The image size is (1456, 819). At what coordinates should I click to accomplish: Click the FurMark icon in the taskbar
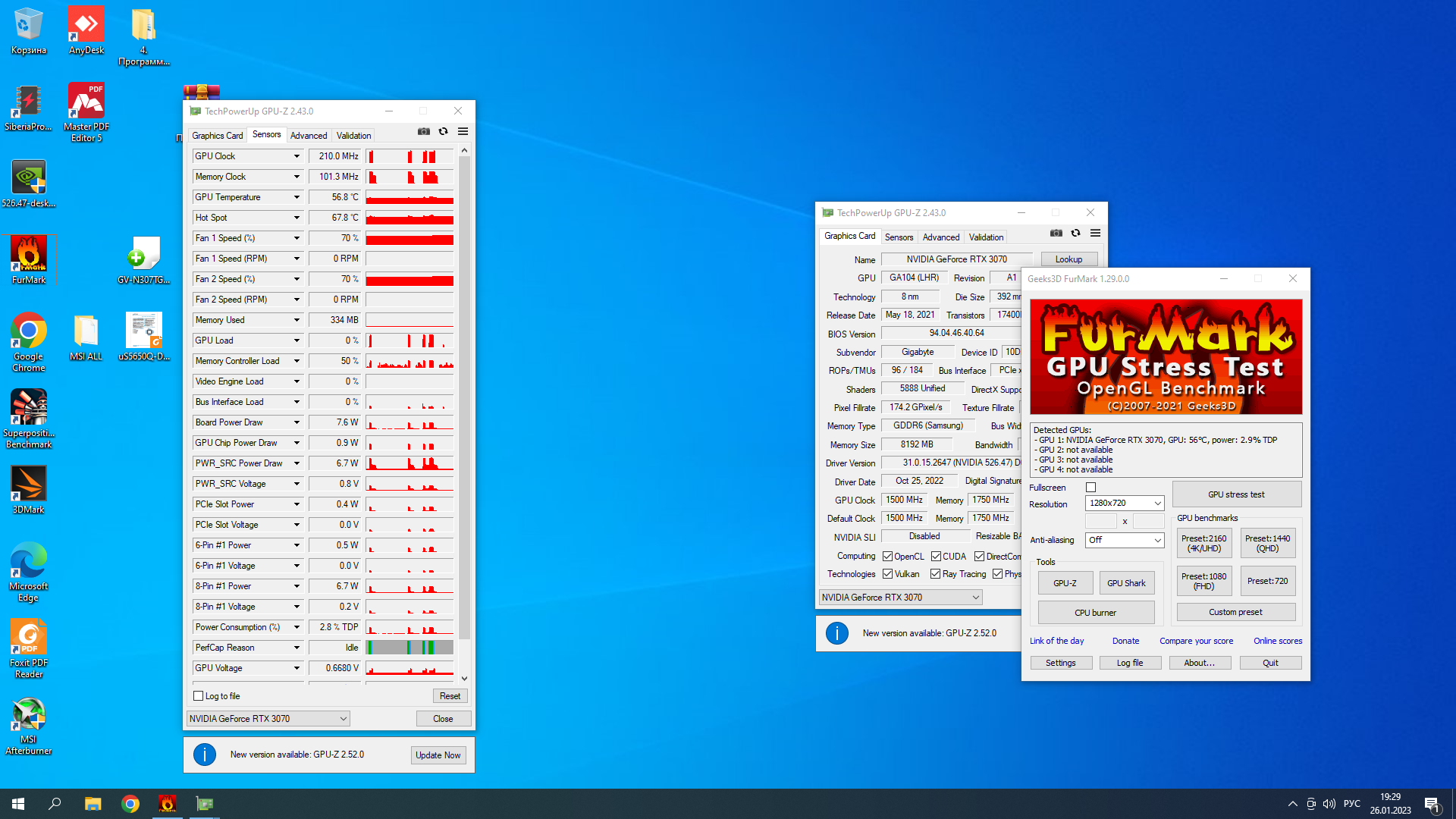coord(168,804)
